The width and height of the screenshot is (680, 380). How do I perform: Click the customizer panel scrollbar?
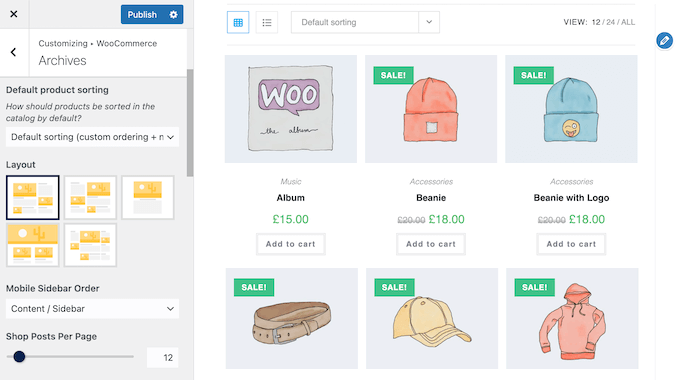tap(190, 123)
